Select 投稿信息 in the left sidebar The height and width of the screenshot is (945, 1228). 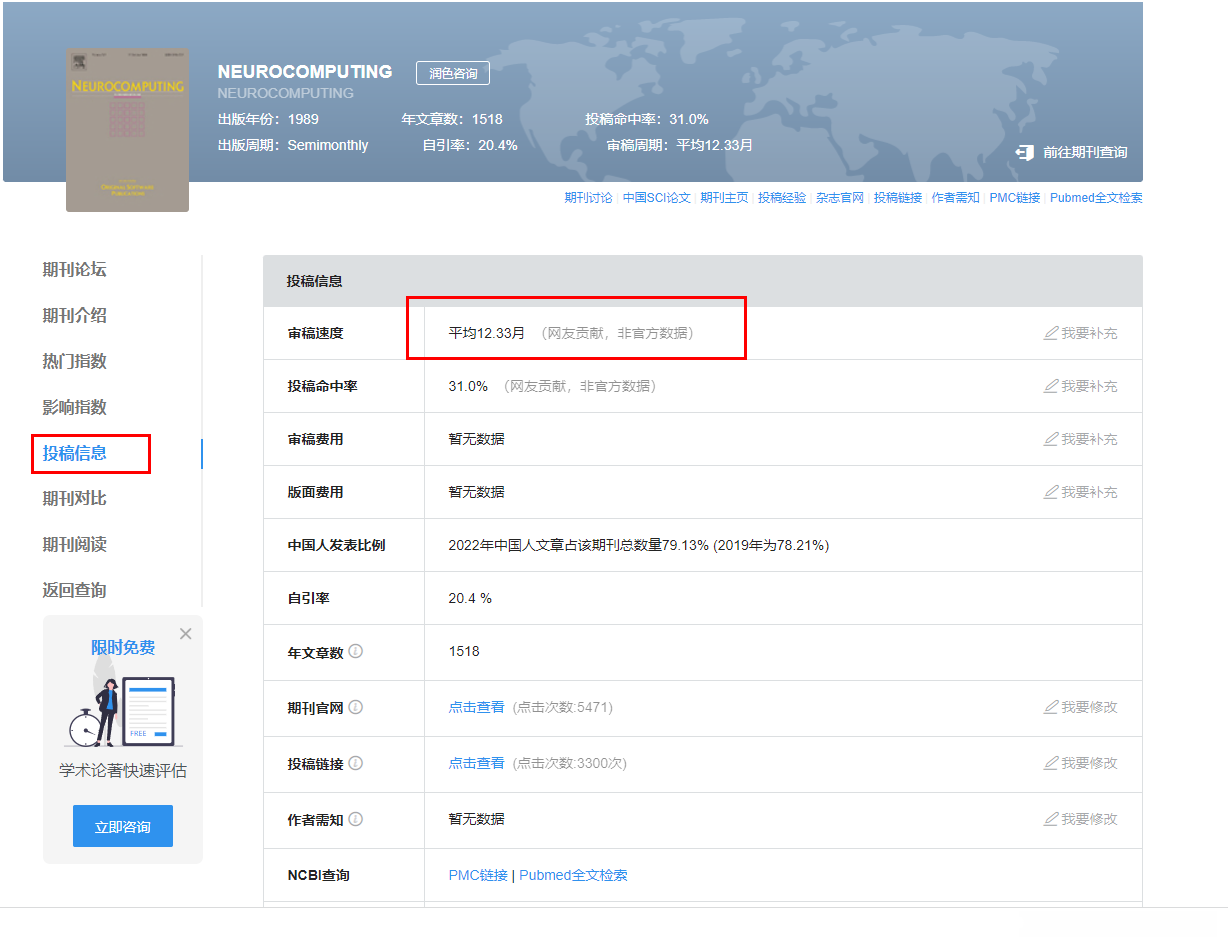tap(74, 453)
